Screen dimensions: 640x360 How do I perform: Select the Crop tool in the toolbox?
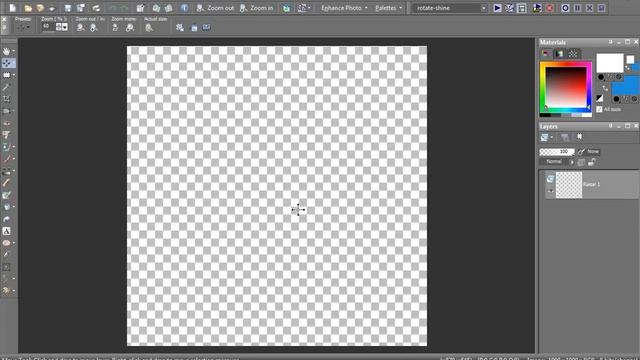pyautogui.click(x=7, y=99)
